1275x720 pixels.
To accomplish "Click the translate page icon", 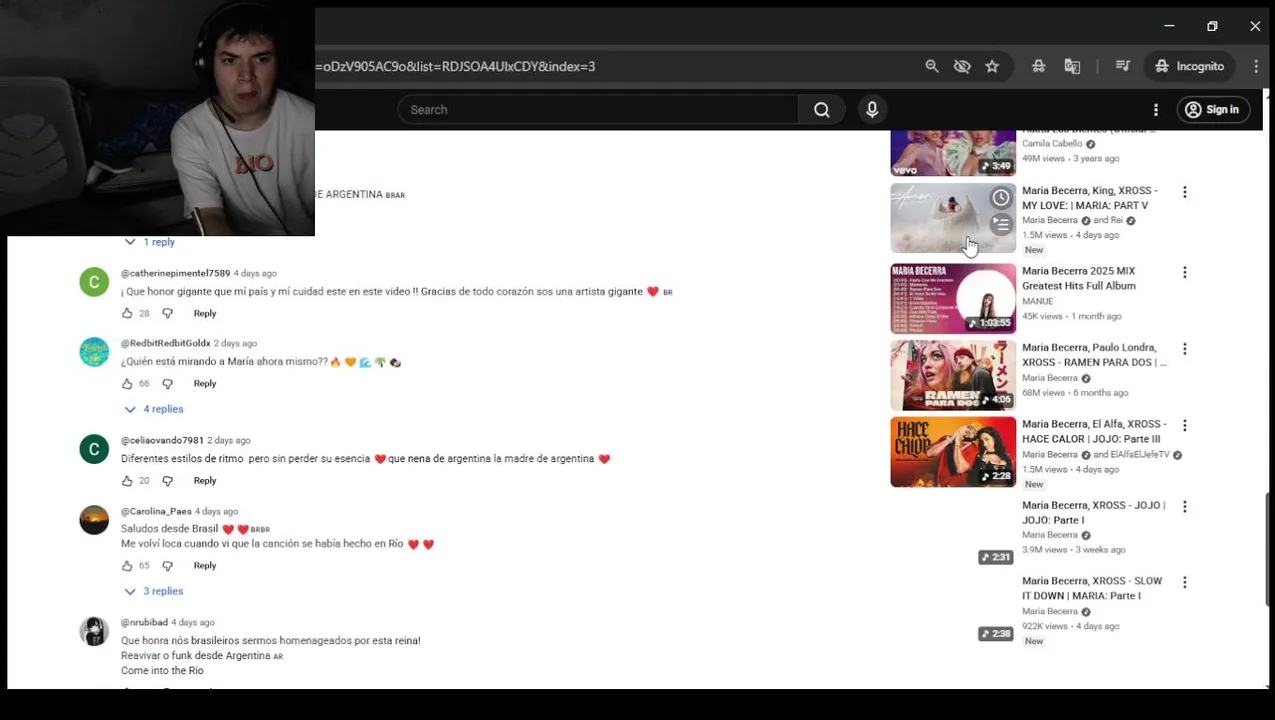I will pyautogui.click(x=1072, y=66).
